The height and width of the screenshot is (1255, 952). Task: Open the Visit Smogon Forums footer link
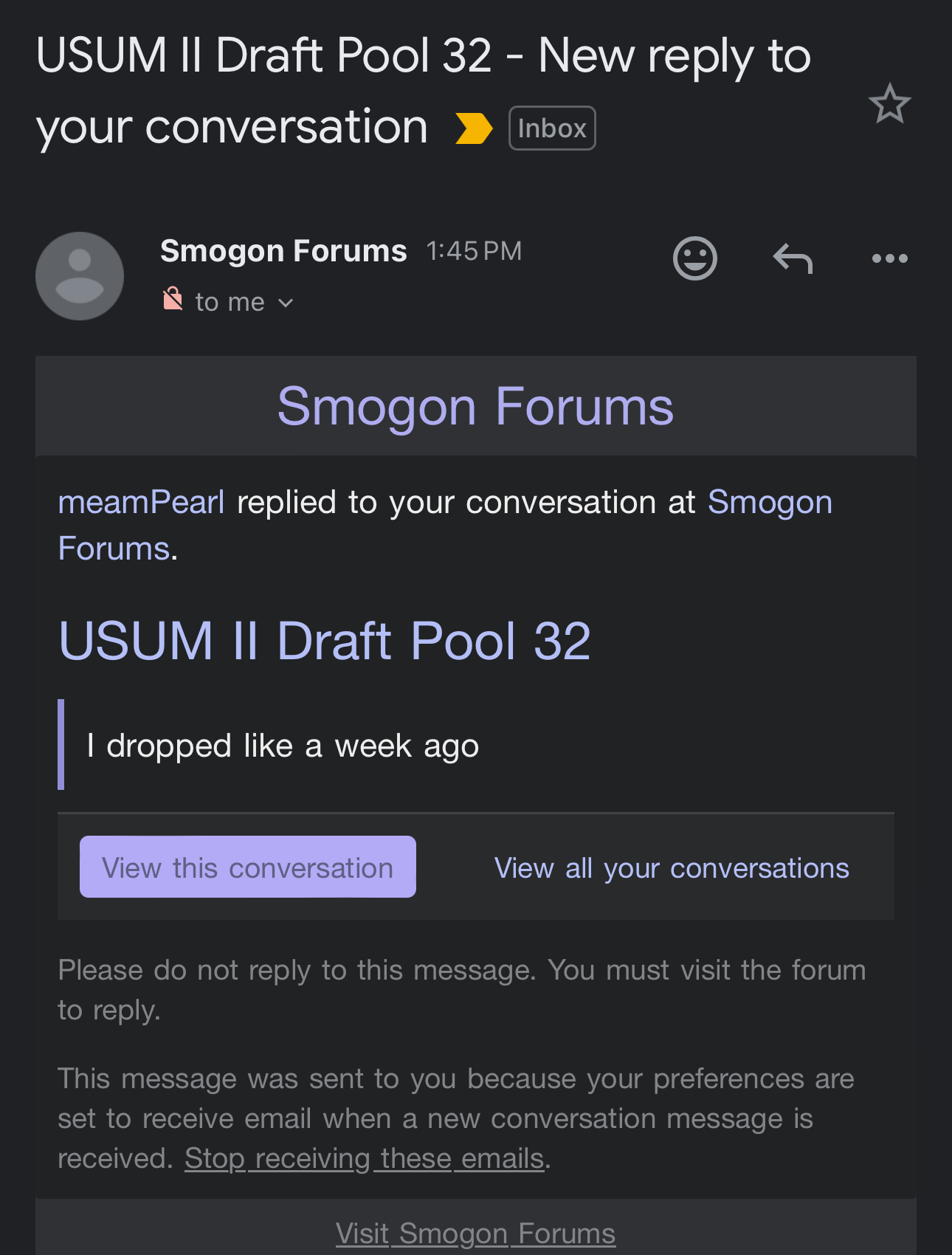tap(475, 1234)
